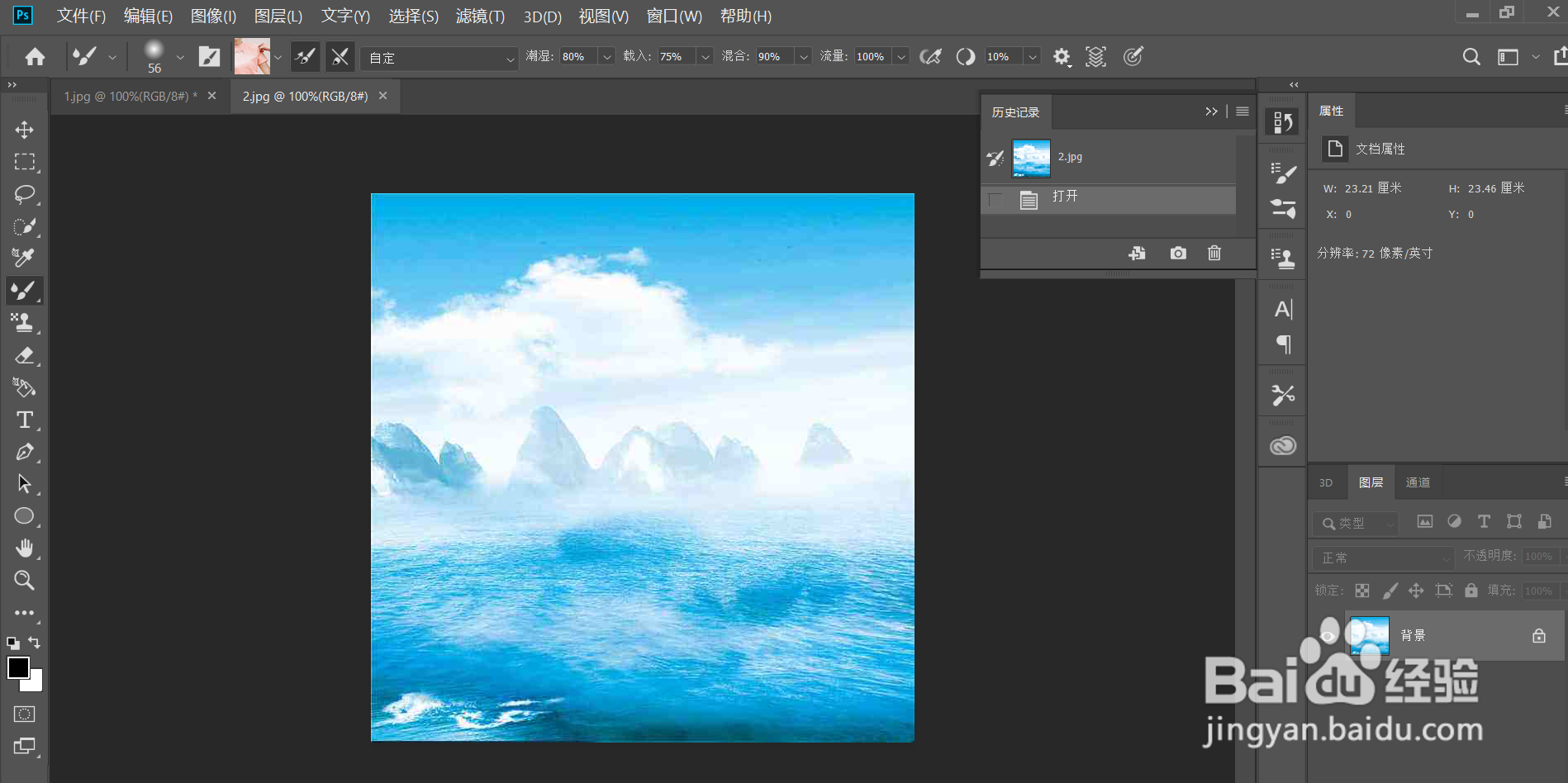1568x783 pixels.
Task: Open the Character panel icon
Action: coord(1283,309)
